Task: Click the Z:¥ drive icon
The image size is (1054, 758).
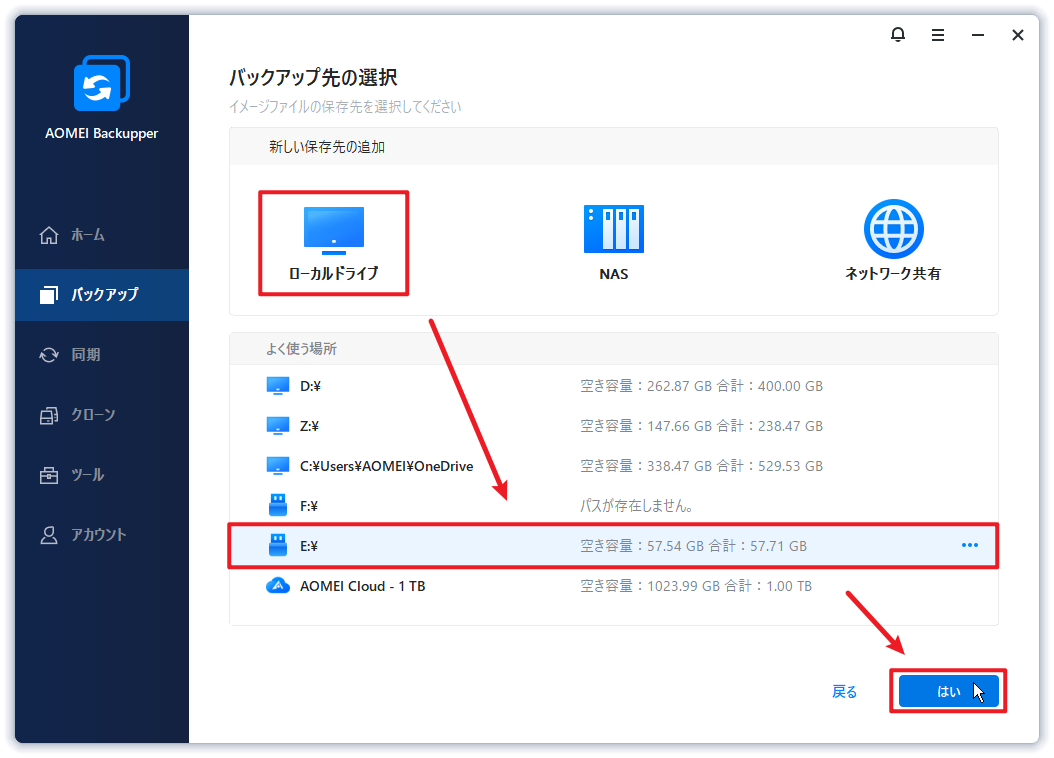Action: 278,425
